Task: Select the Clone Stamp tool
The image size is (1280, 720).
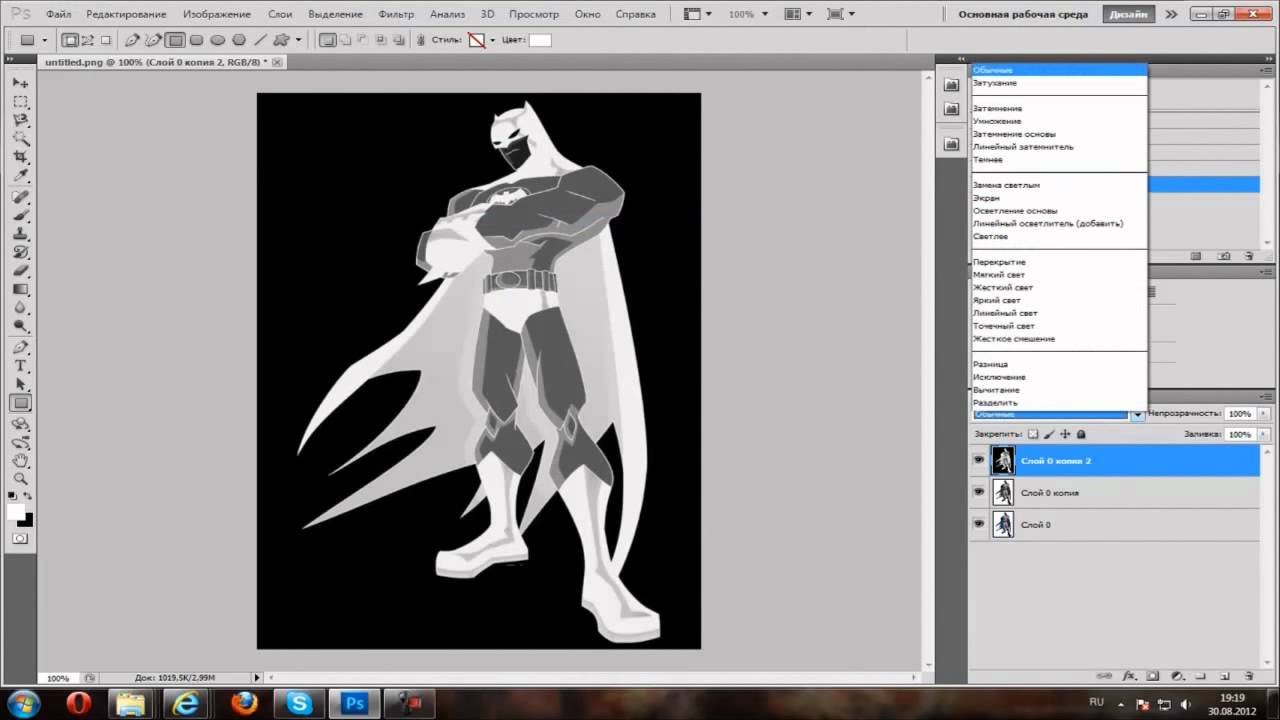Action: coord(20,234)
